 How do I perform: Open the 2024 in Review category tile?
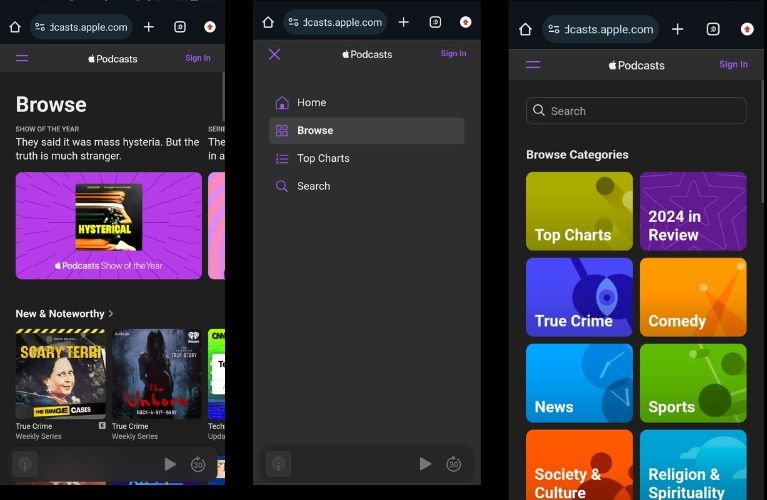(693, 211)
